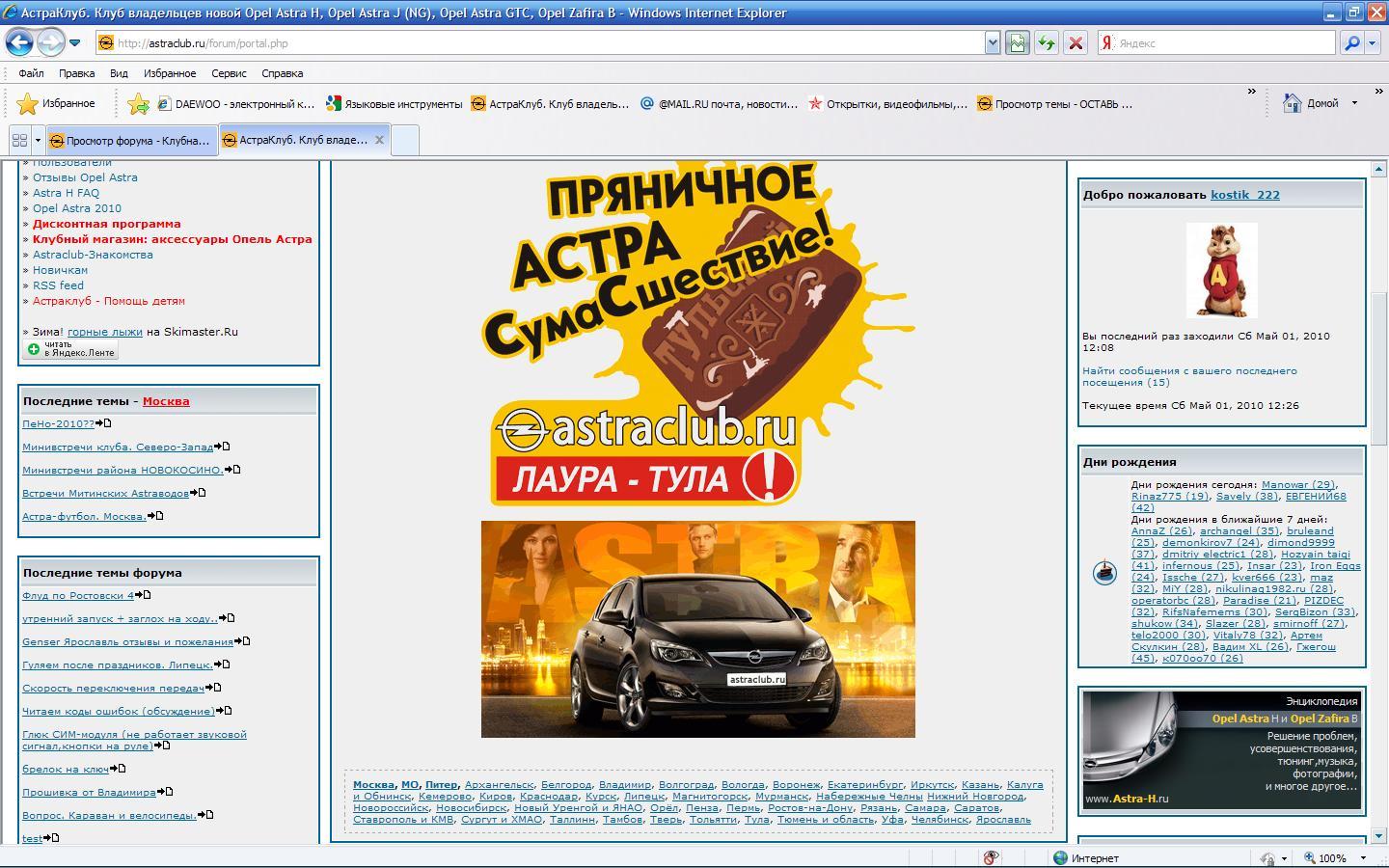
Task: Click the Yandex search magnifier icon
Action: tap(1352, 42)
